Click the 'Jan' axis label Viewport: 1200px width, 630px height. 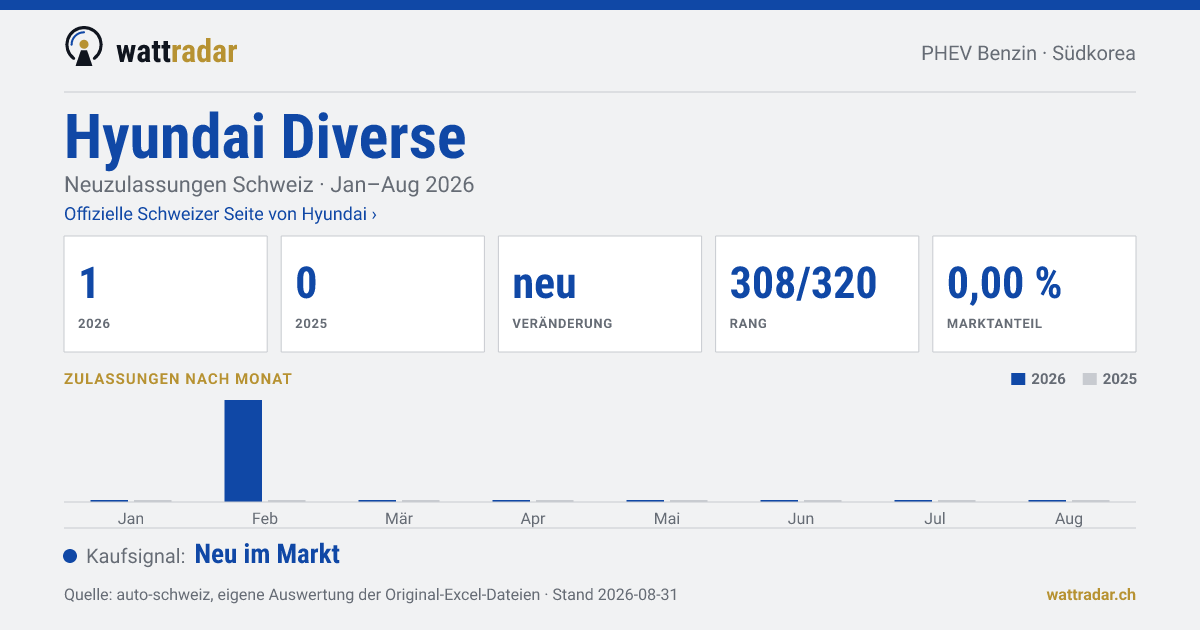(131, 518)
